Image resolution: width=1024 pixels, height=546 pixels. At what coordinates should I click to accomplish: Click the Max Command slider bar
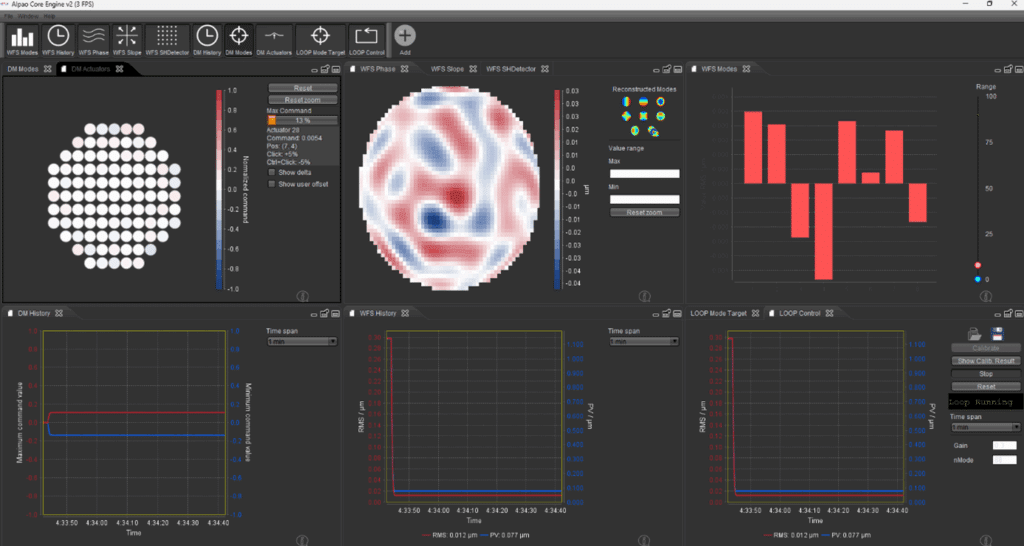(x=302, y=120)
